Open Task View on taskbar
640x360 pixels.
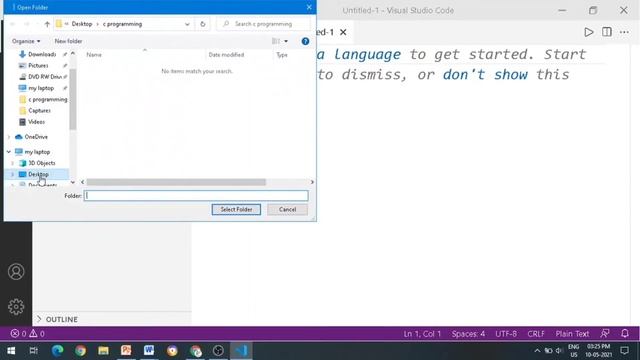click(34, 351)
